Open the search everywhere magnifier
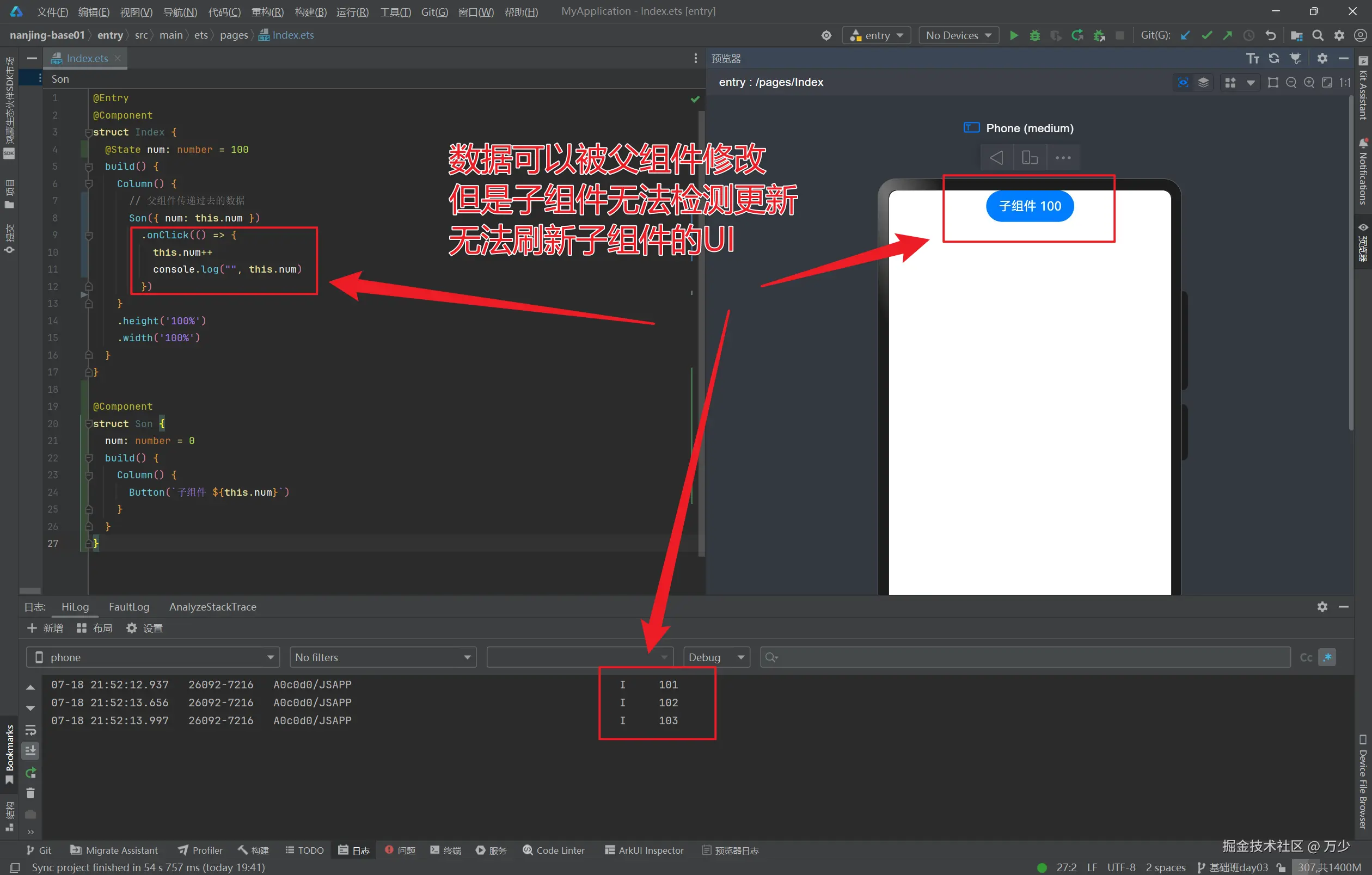The width and height of the screenshot is (1372, 875). 1318,35
